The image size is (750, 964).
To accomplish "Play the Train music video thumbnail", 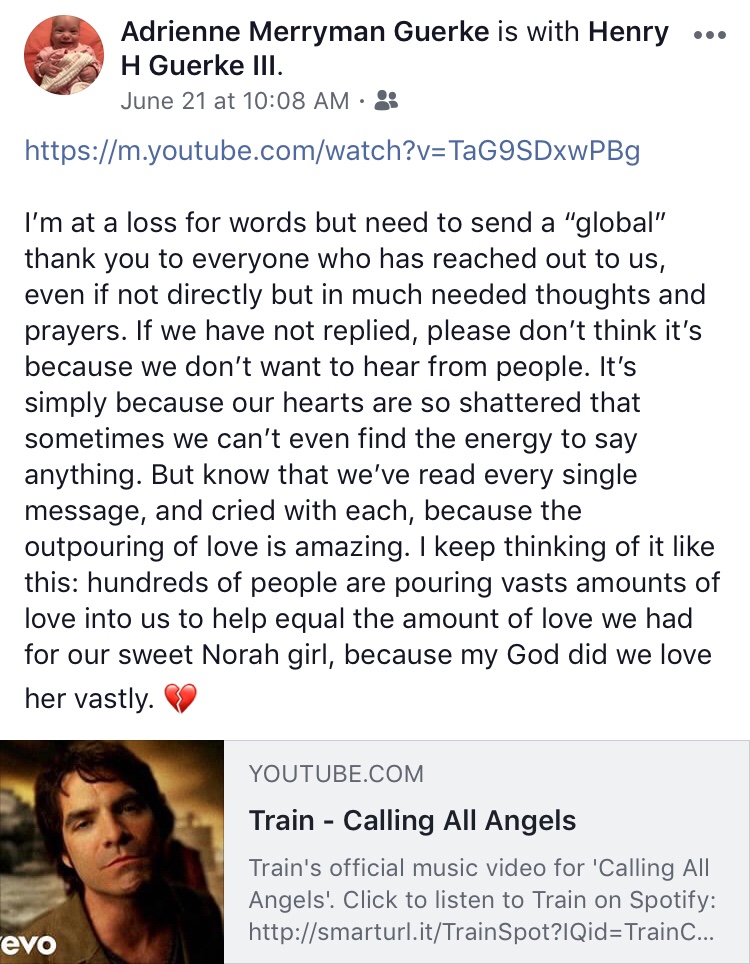I will pyautogui.click(x=112, y=852).
